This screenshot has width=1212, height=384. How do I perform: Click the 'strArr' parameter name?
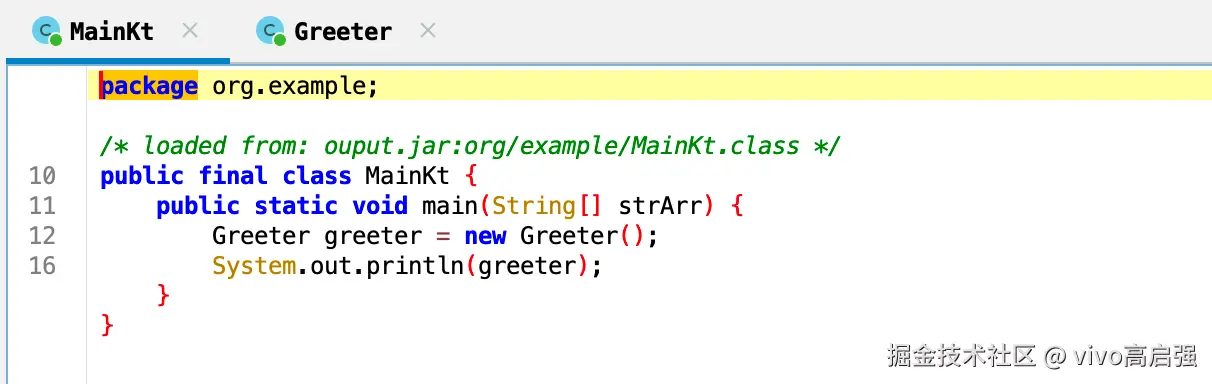[660, 206]
